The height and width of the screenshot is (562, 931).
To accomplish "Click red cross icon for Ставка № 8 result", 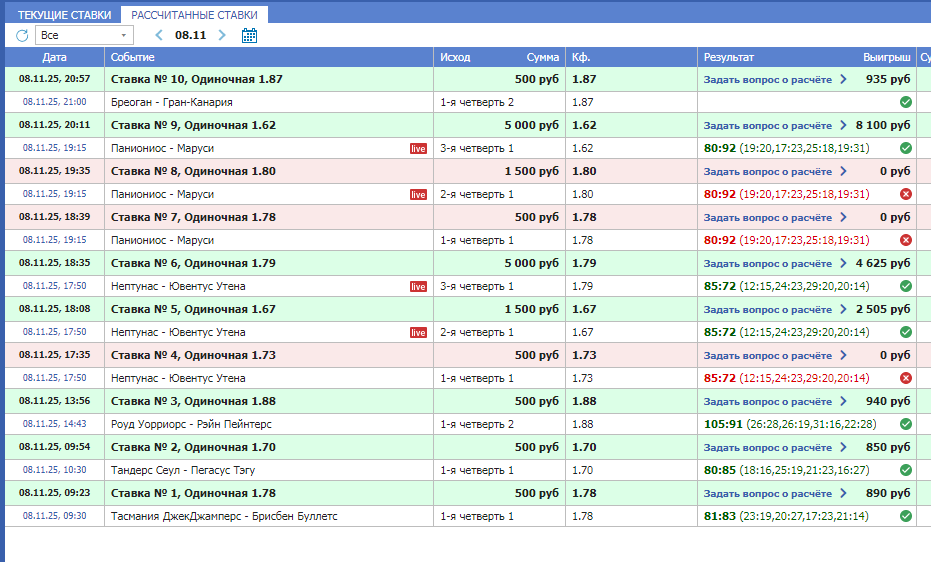I will click(905, 194).
